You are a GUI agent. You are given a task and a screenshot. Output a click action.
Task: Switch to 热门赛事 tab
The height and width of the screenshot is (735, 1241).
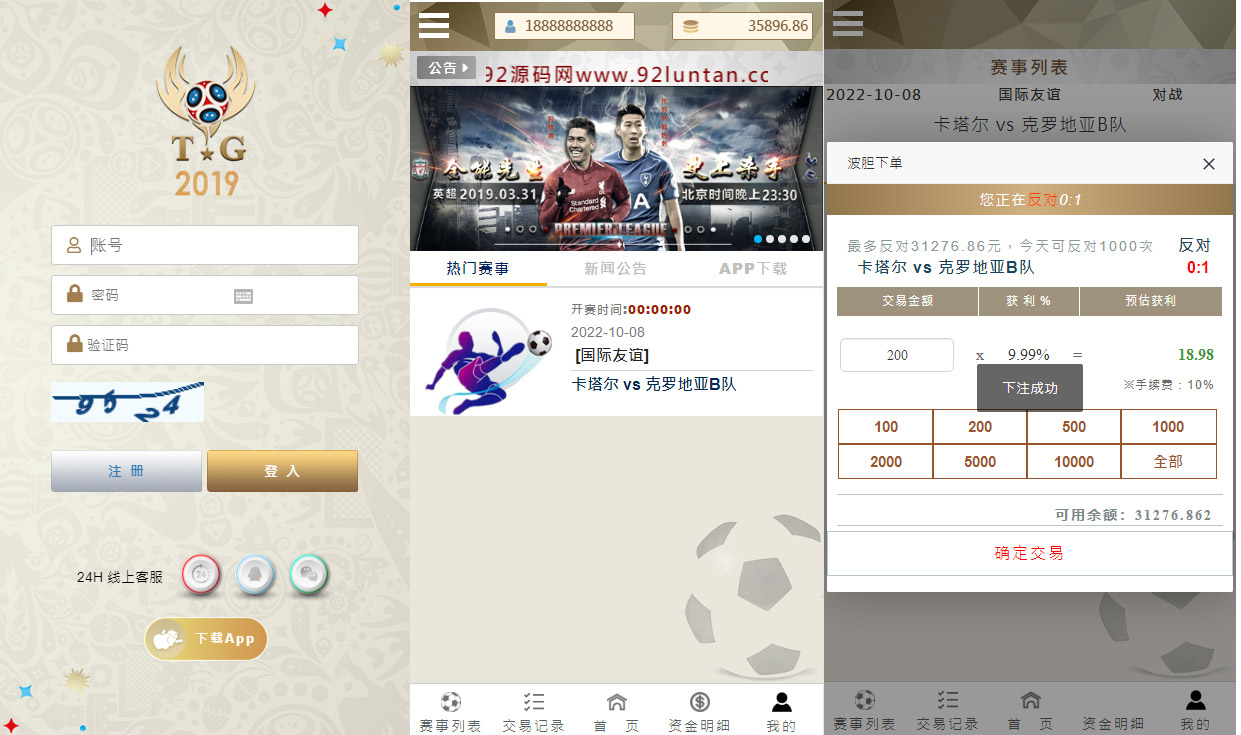[x=477, y=268]
